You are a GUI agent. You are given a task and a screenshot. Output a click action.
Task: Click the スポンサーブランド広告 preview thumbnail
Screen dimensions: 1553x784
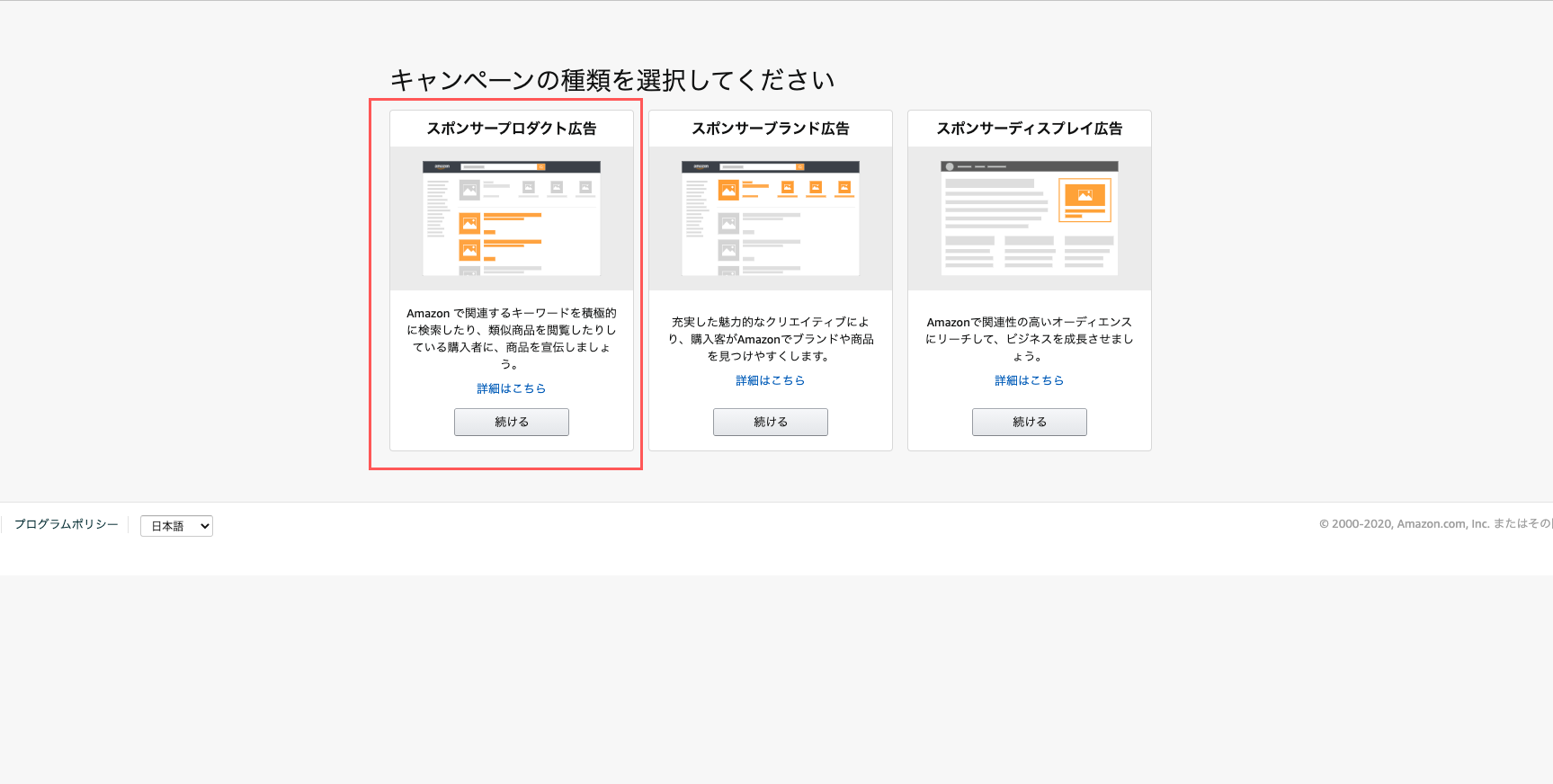pyautogui.click(x=771, y=218)
